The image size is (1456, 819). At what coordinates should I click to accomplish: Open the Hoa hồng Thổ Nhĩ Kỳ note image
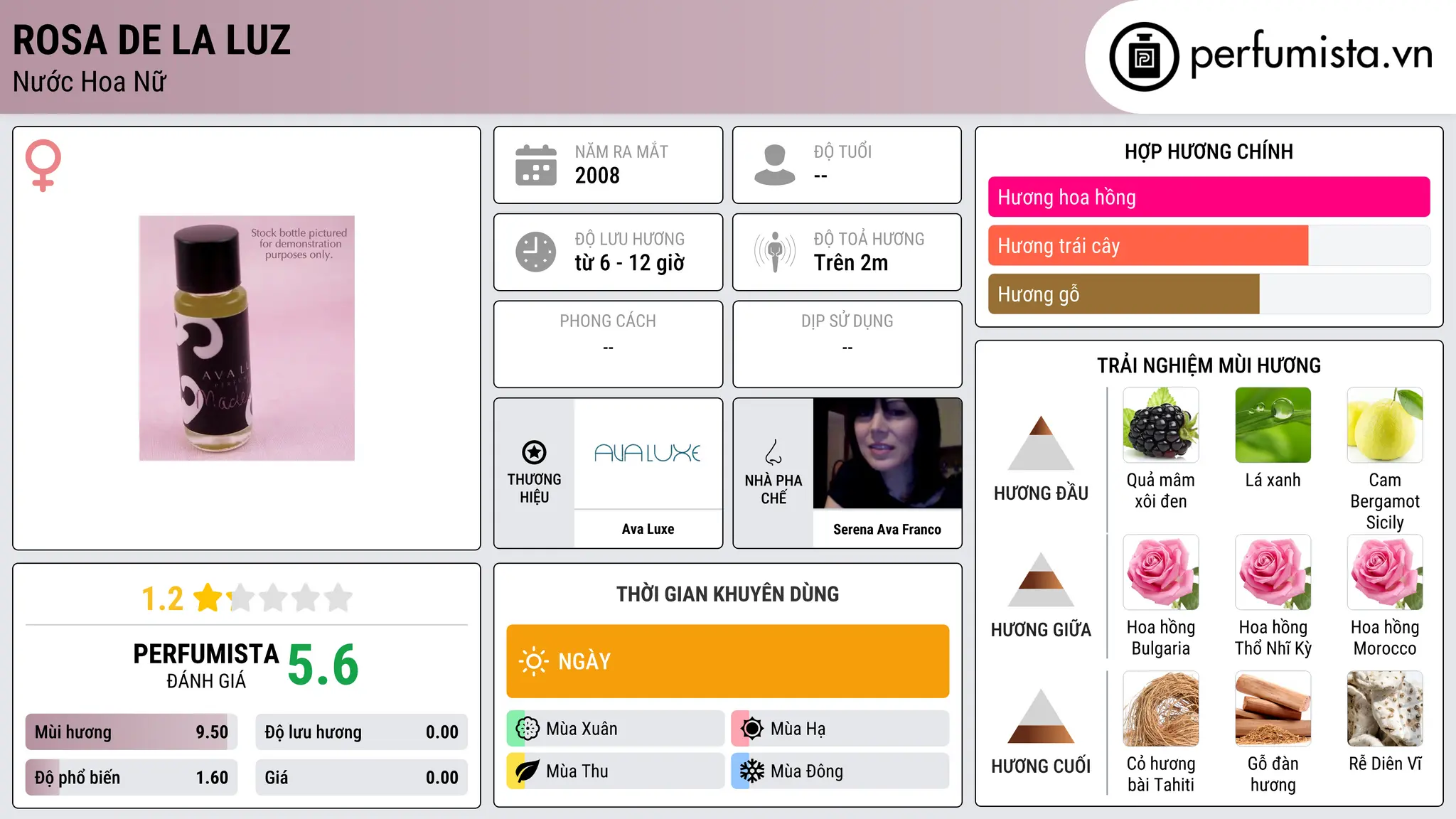click(x=1273, y=572)
